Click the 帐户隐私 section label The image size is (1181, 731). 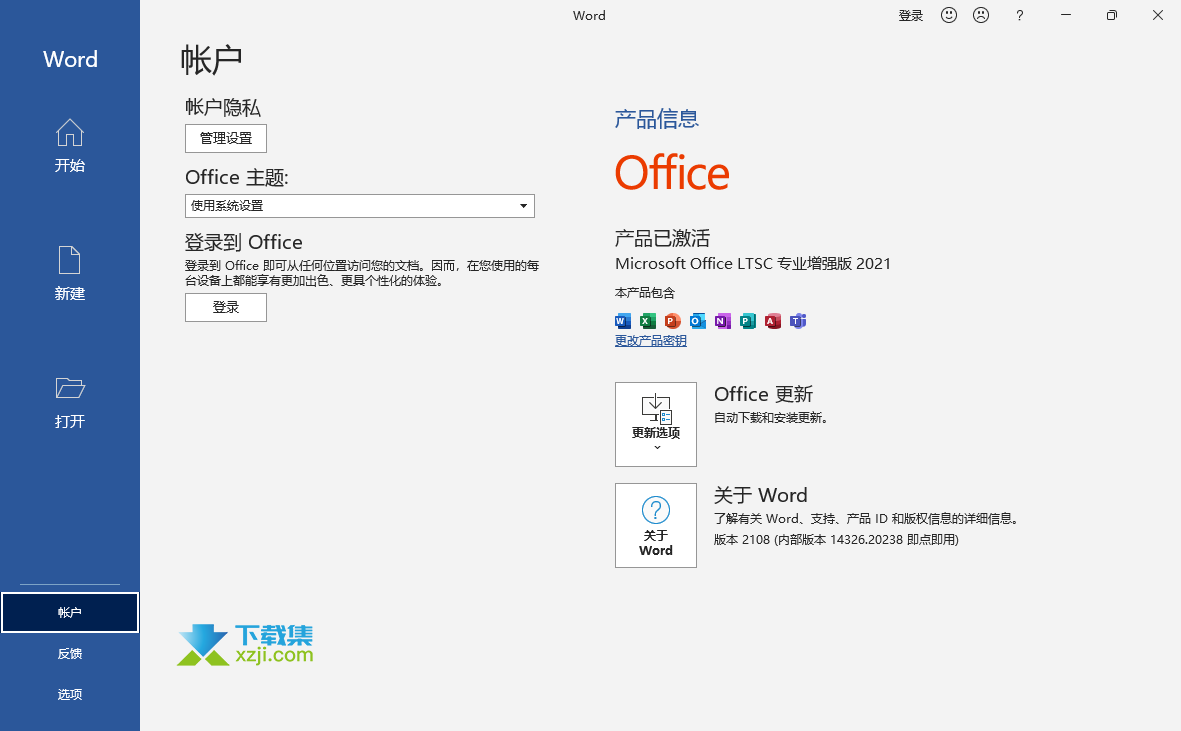click(223, 108)
